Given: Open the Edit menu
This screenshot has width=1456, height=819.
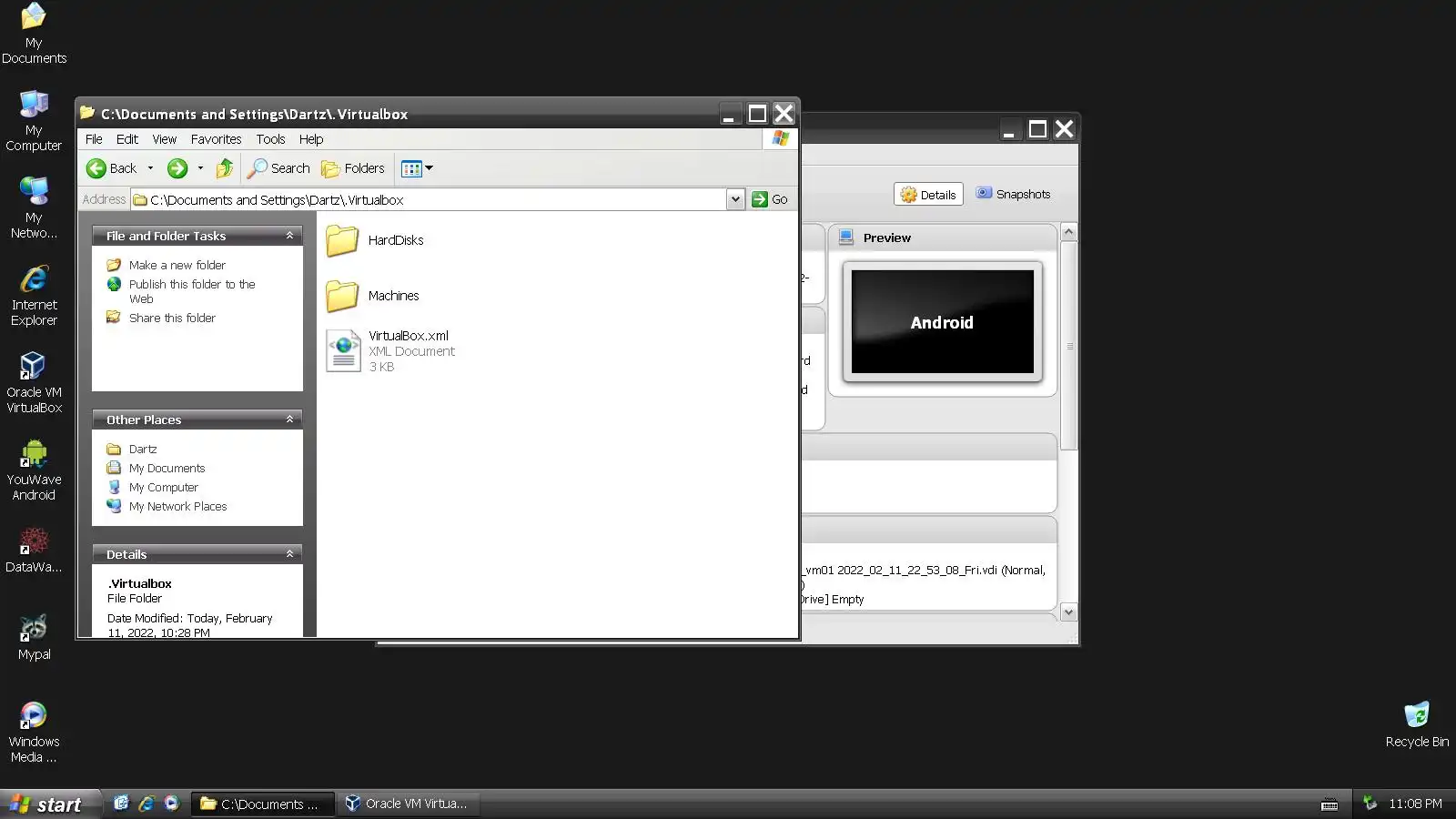Looking at the screenshot, I should tap(126, 139).
